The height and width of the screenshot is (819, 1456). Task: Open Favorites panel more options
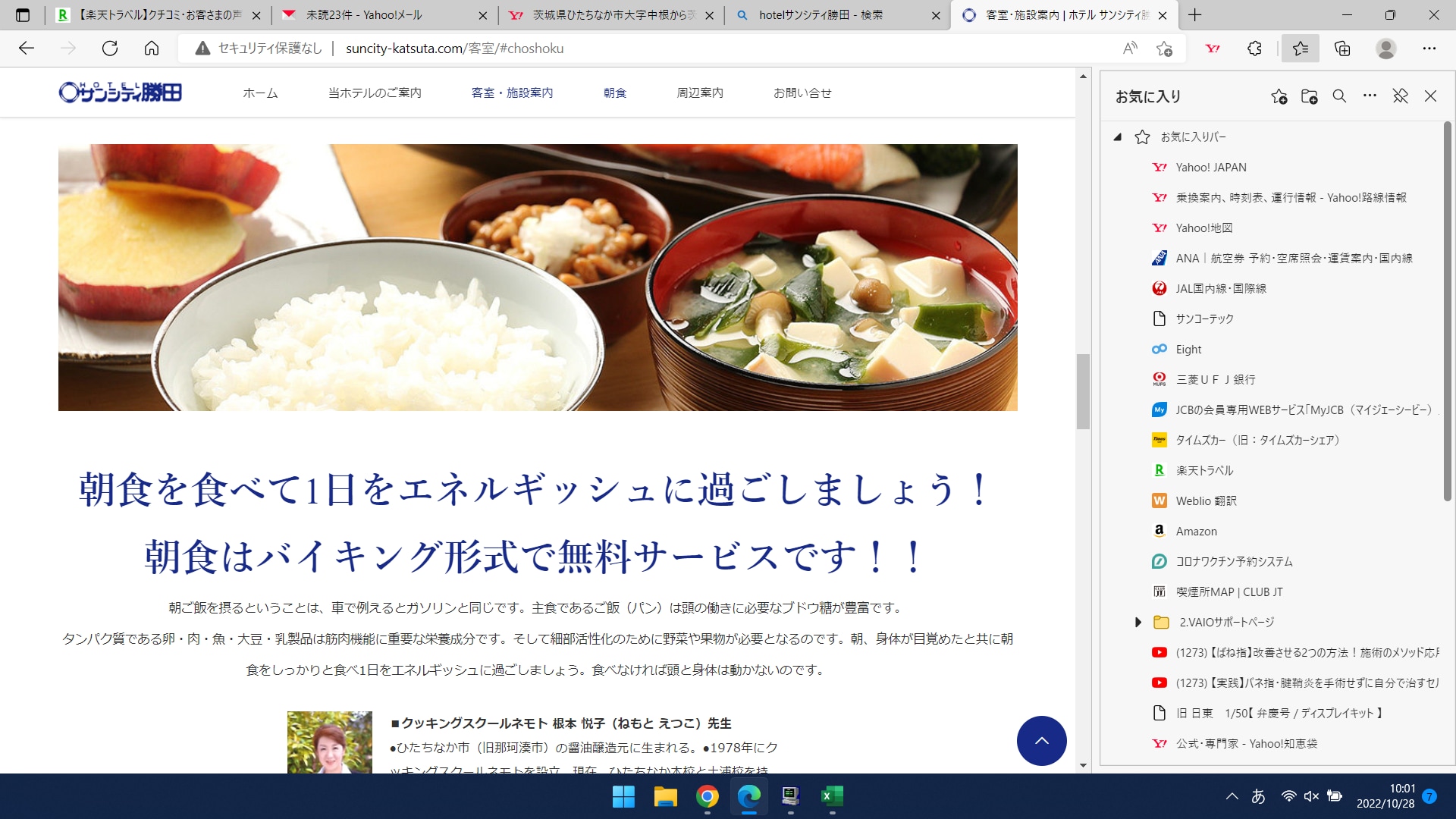point(1370,96)
